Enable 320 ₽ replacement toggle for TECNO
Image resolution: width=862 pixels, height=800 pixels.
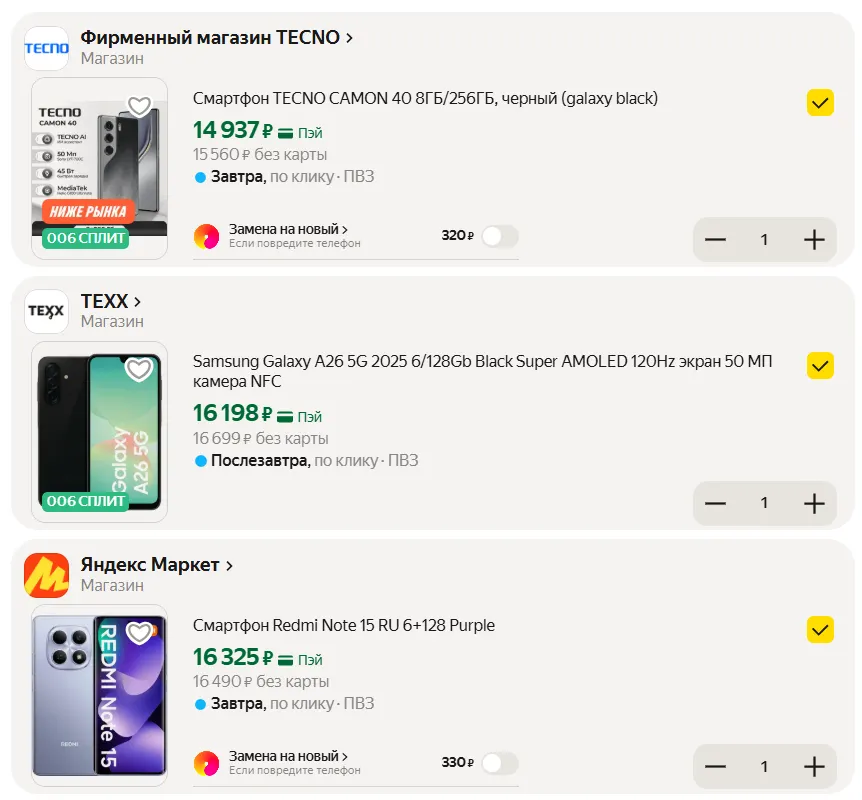click(500, 236)
